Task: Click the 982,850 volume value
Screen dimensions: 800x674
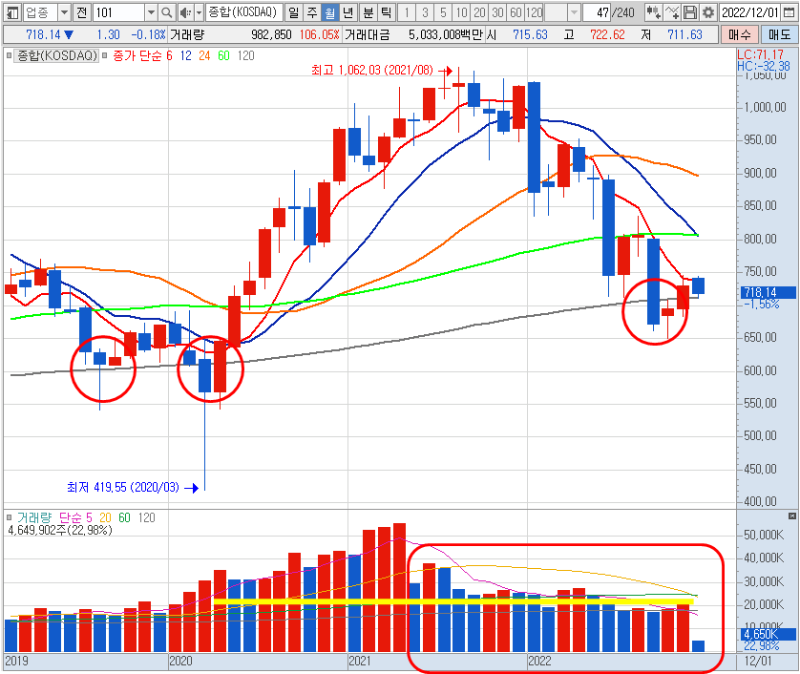Action: 271,35
